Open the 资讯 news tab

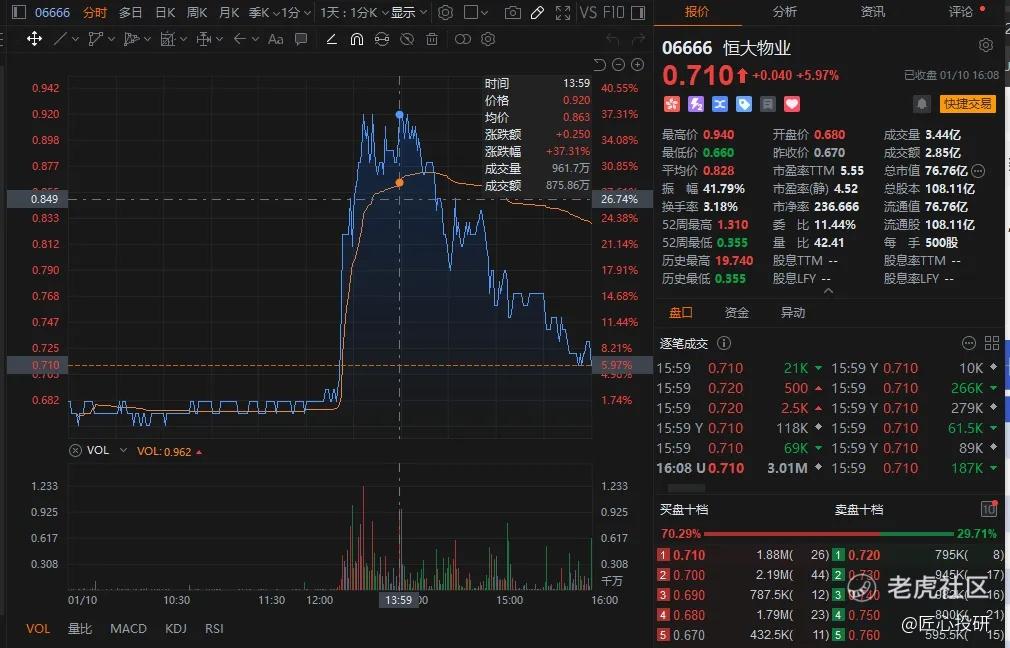pyautogui.click(x=873, y=12)
